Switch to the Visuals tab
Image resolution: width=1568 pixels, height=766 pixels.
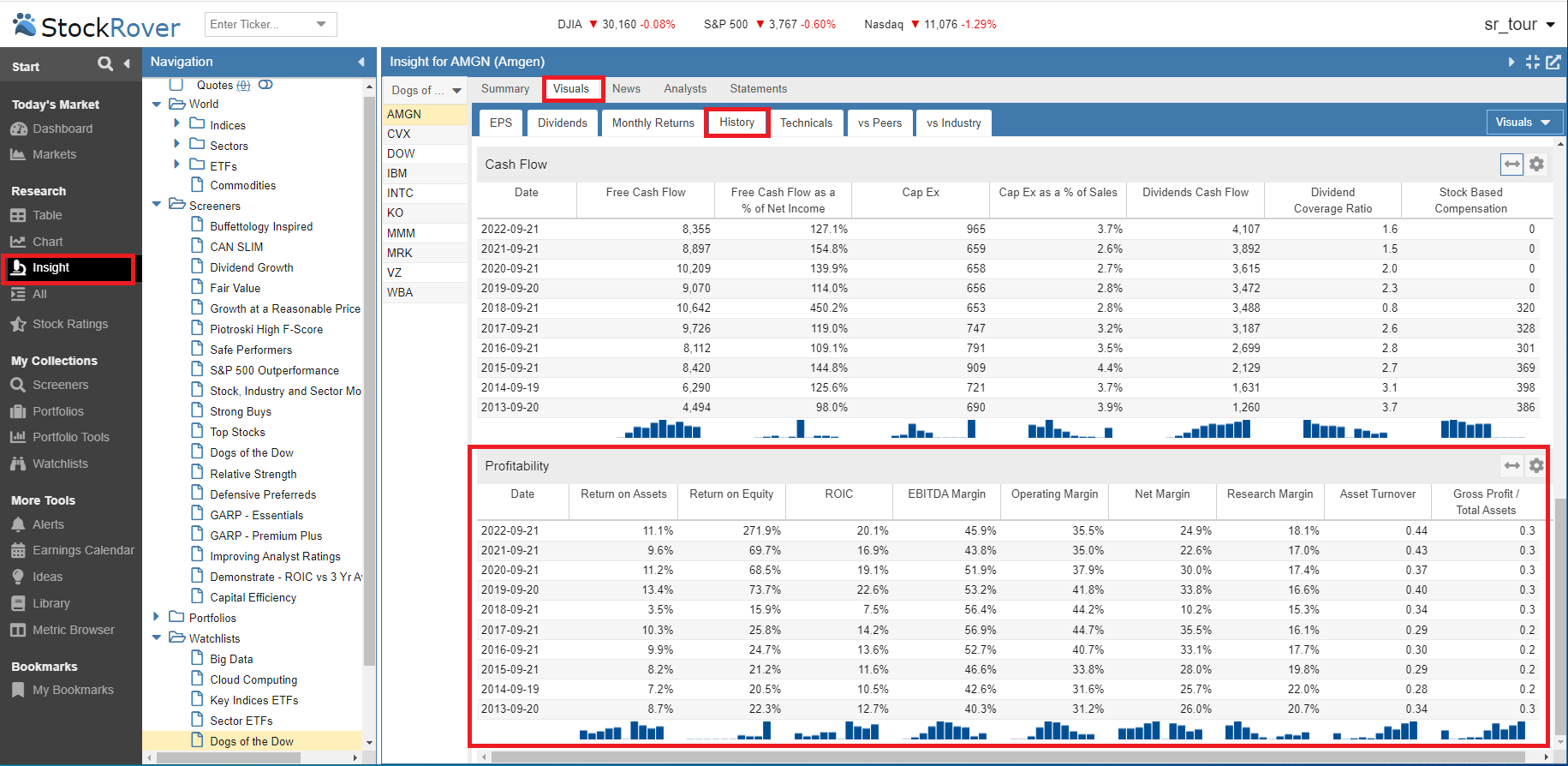[x=571, y=88]
